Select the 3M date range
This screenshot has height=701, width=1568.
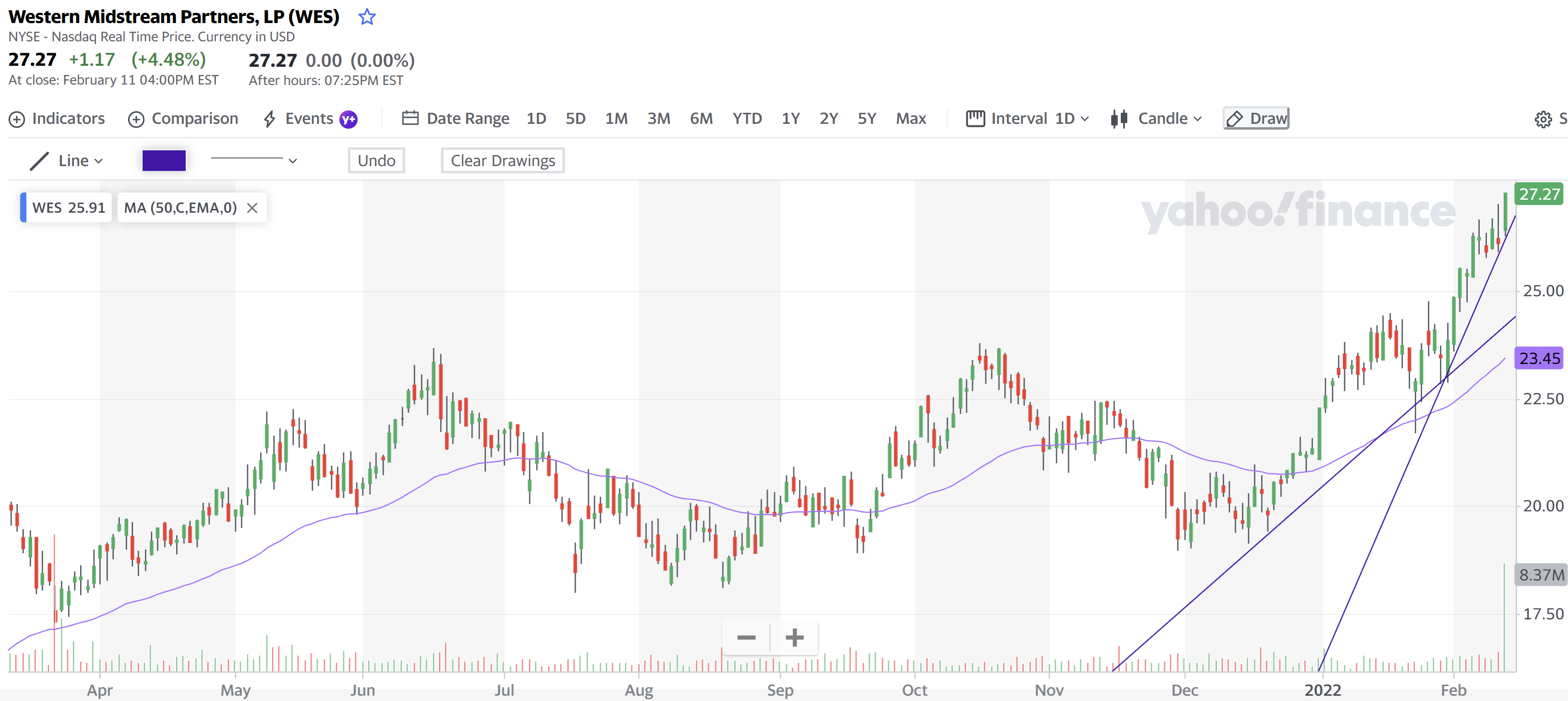coord(658,119)
